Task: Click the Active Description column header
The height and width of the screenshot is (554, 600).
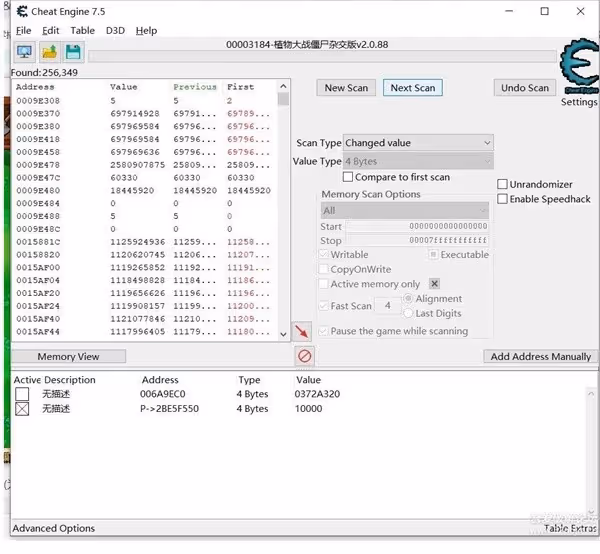Action: click(55, 380)
